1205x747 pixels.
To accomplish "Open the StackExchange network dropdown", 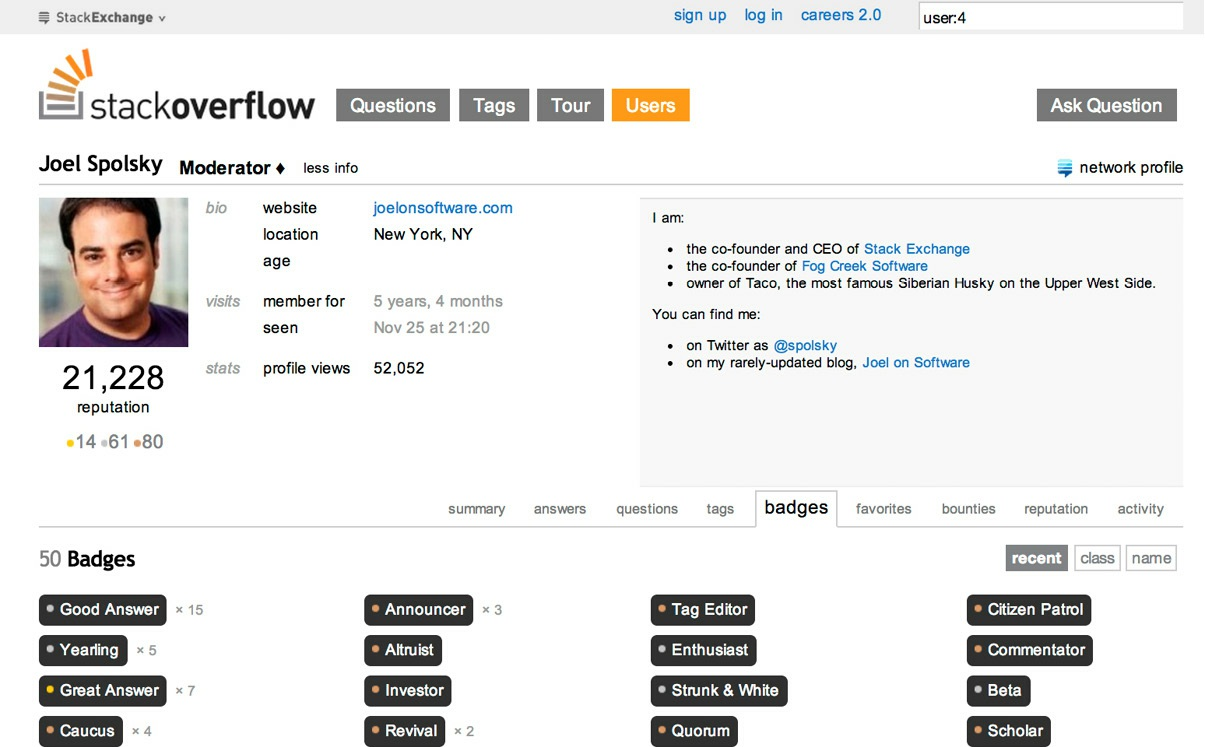I will 102,17.
